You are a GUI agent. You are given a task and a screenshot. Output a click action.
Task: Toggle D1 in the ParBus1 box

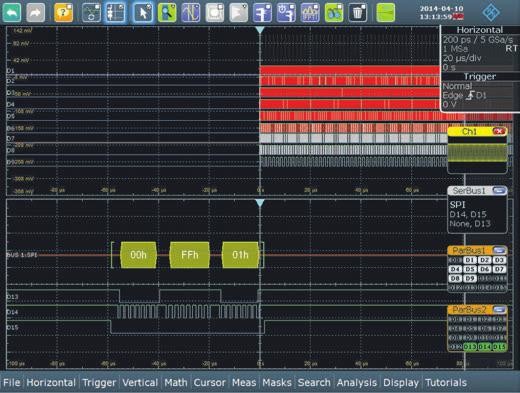470,260
